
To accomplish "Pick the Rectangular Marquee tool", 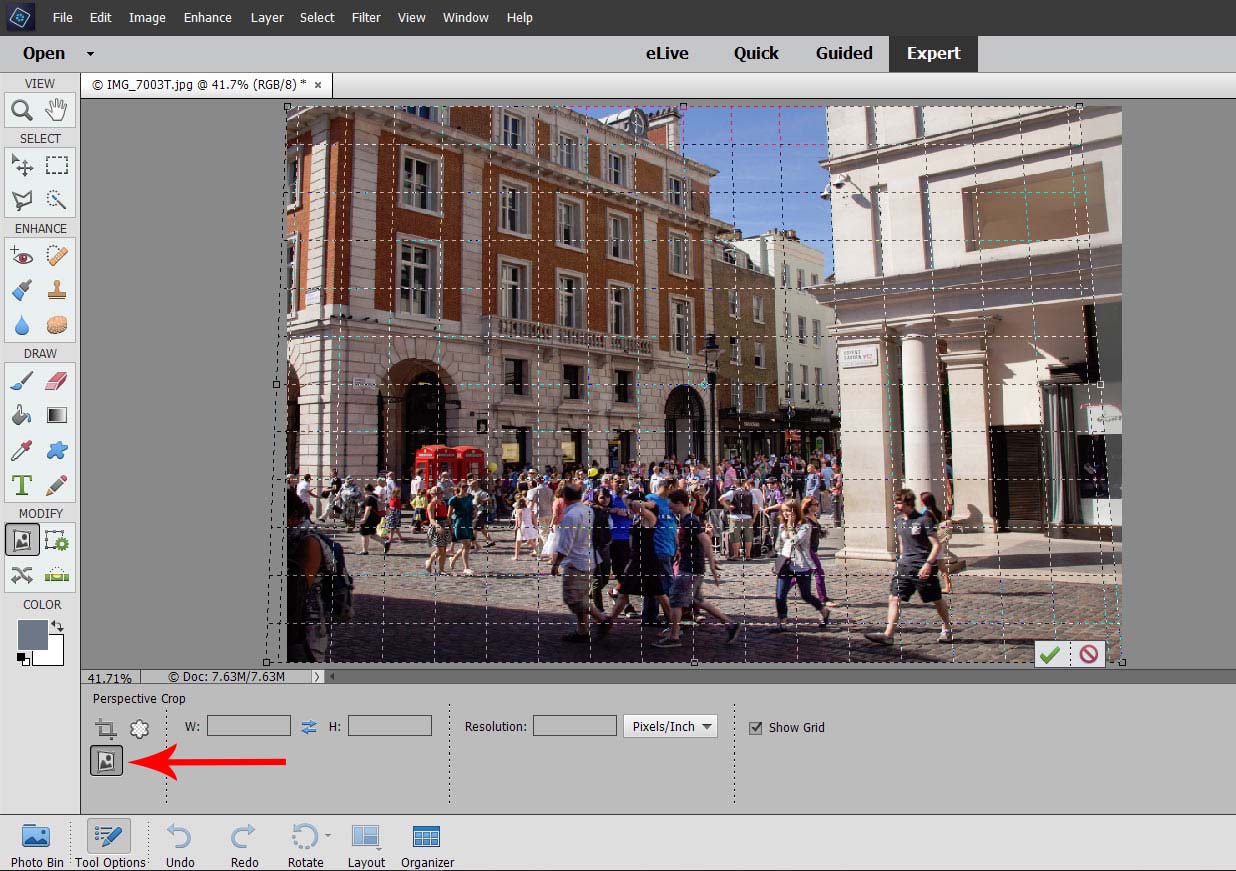I will click(57, 165).
